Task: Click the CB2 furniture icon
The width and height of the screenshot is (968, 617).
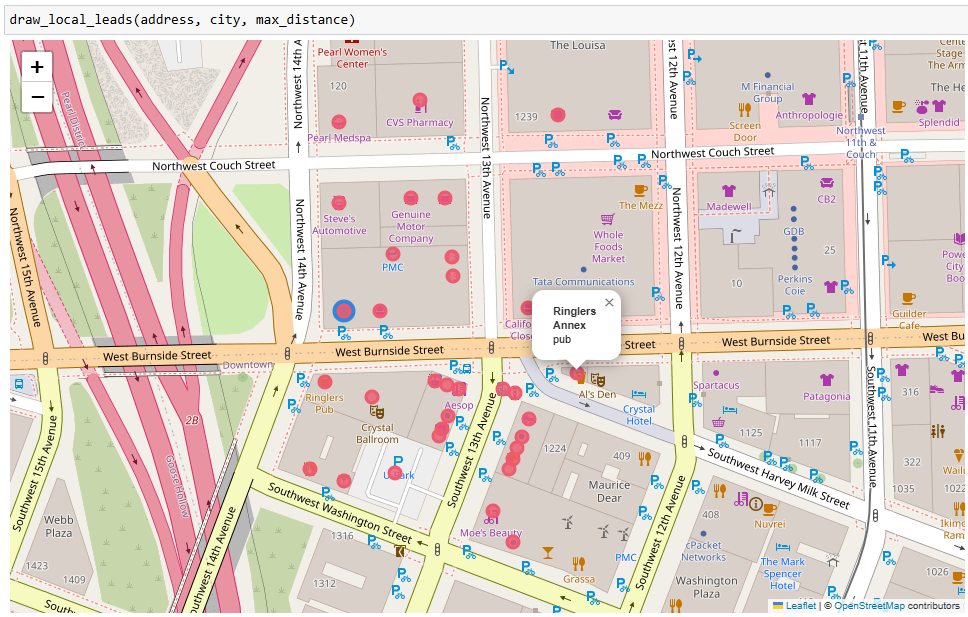Action: [827, 183]
